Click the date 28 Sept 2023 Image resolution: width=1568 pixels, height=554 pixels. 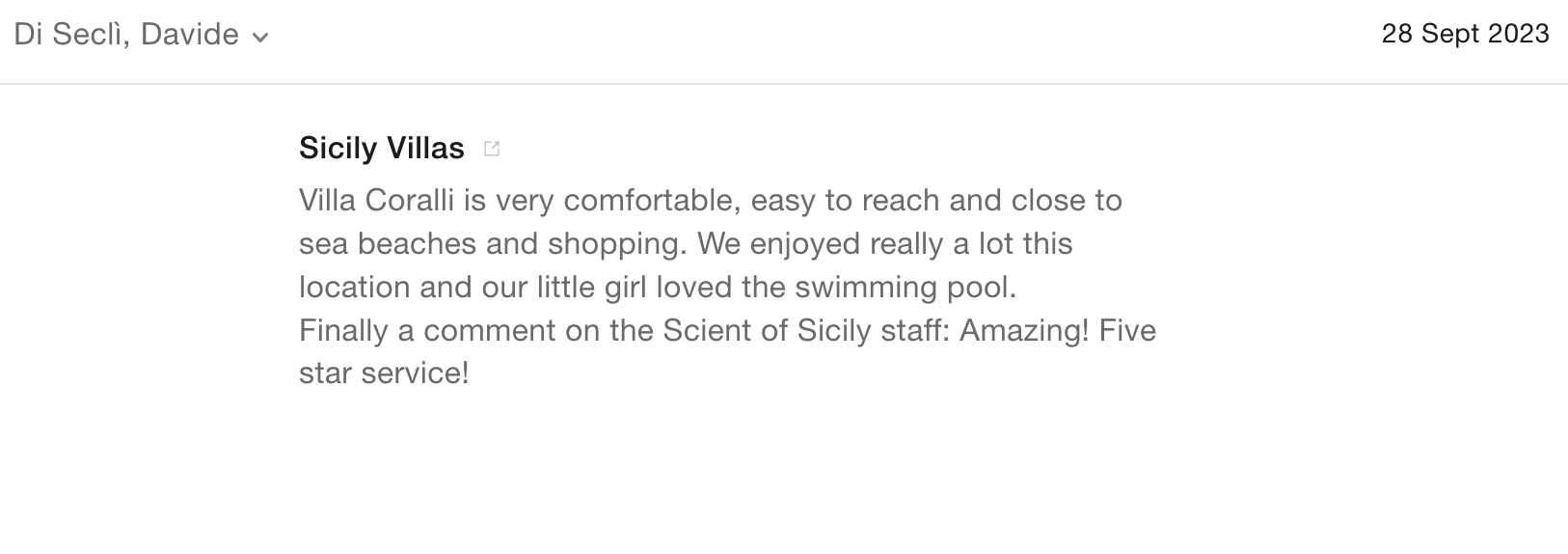coord(1465,34)
